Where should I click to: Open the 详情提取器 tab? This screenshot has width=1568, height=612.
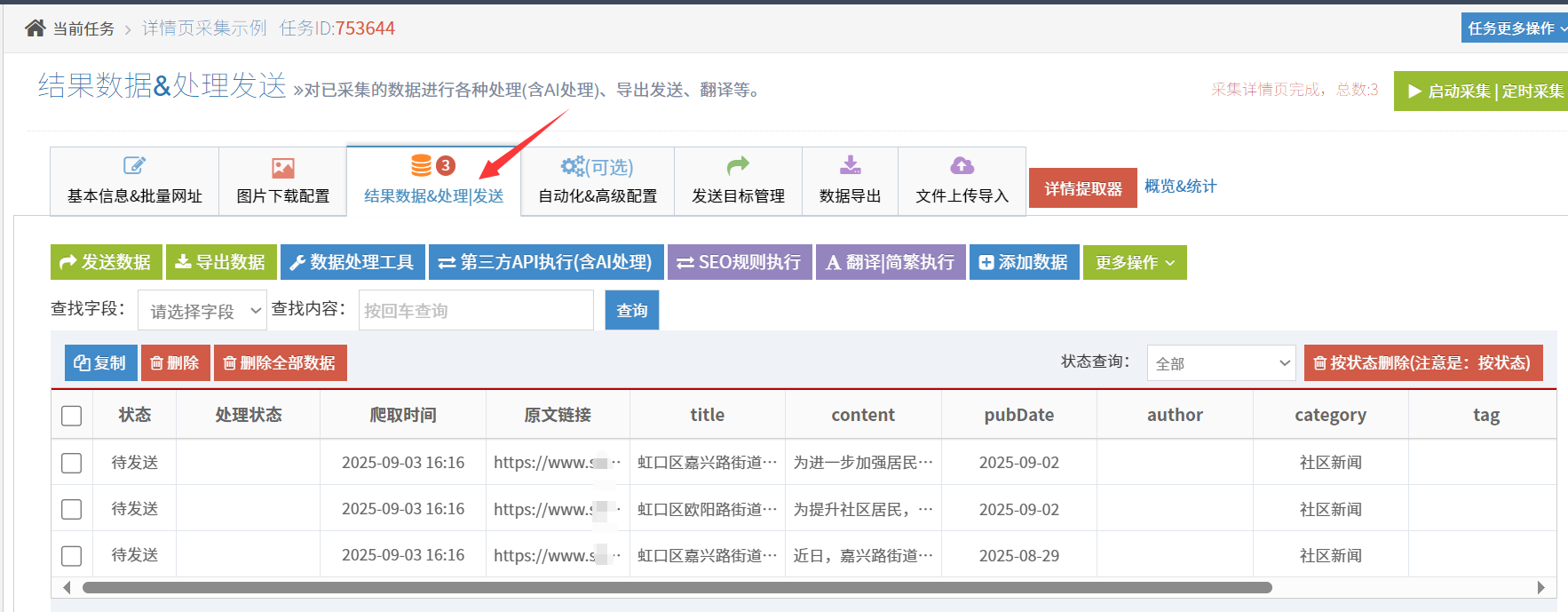click(x=1082, y=188)
